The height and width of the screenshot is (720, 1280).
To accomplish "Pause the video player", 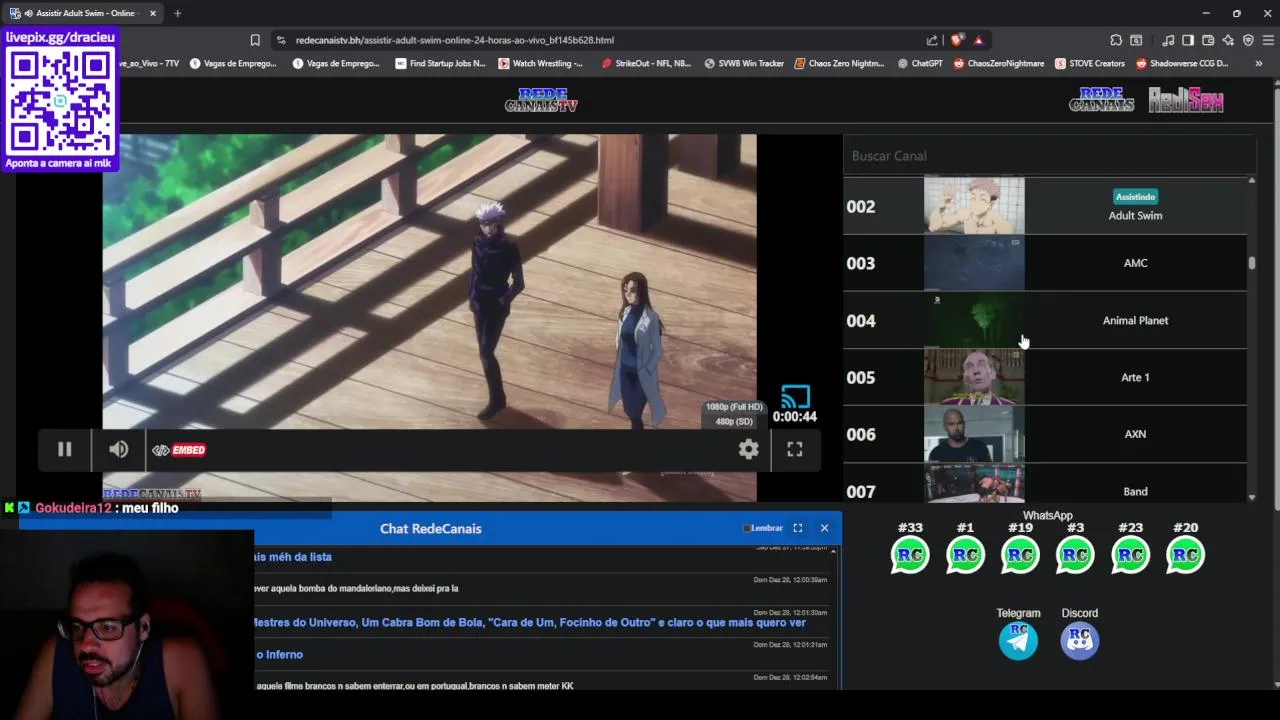I will click(x=64, y=450).
